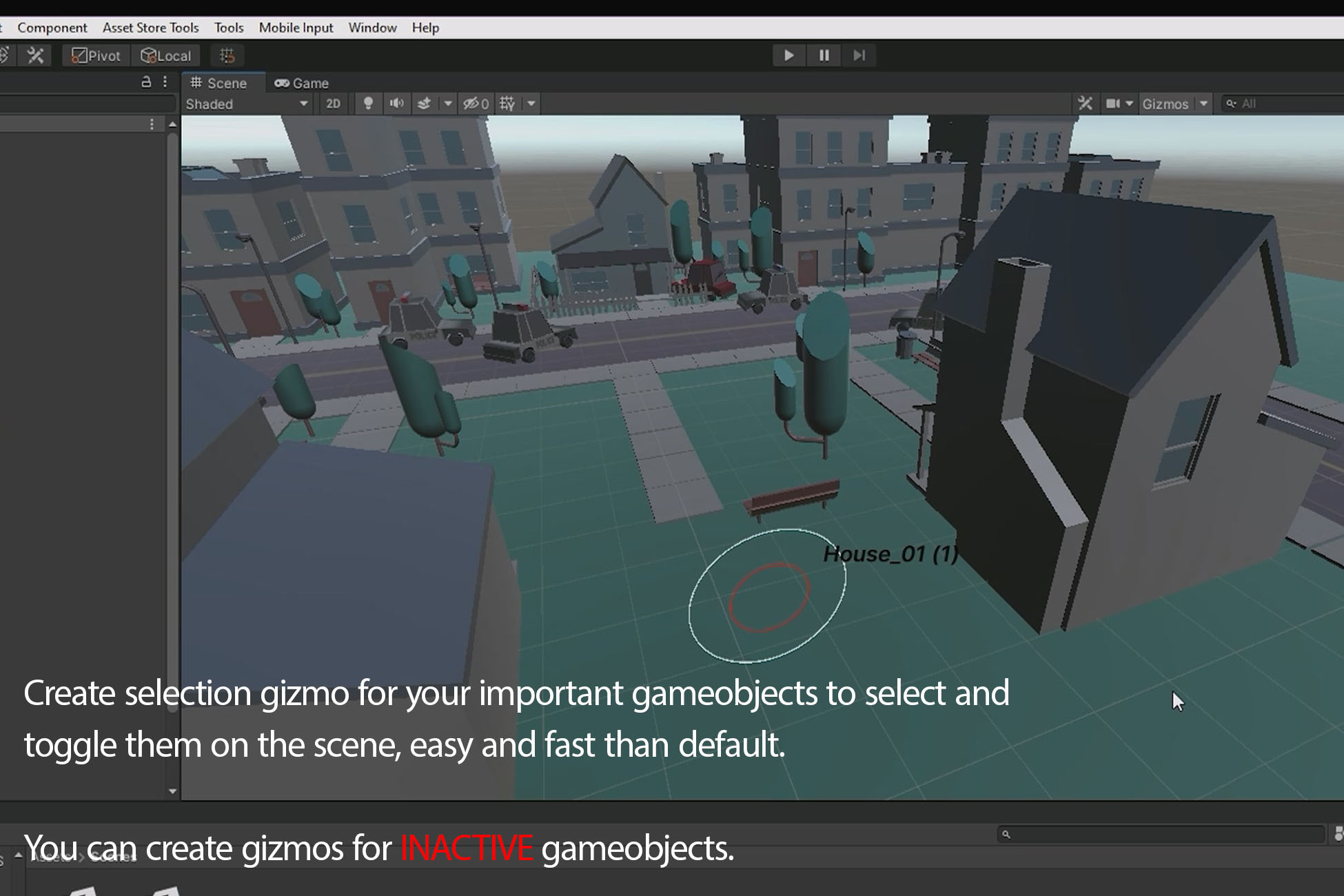
Task: Switch to the Game tab
Action: click(302, 83)
